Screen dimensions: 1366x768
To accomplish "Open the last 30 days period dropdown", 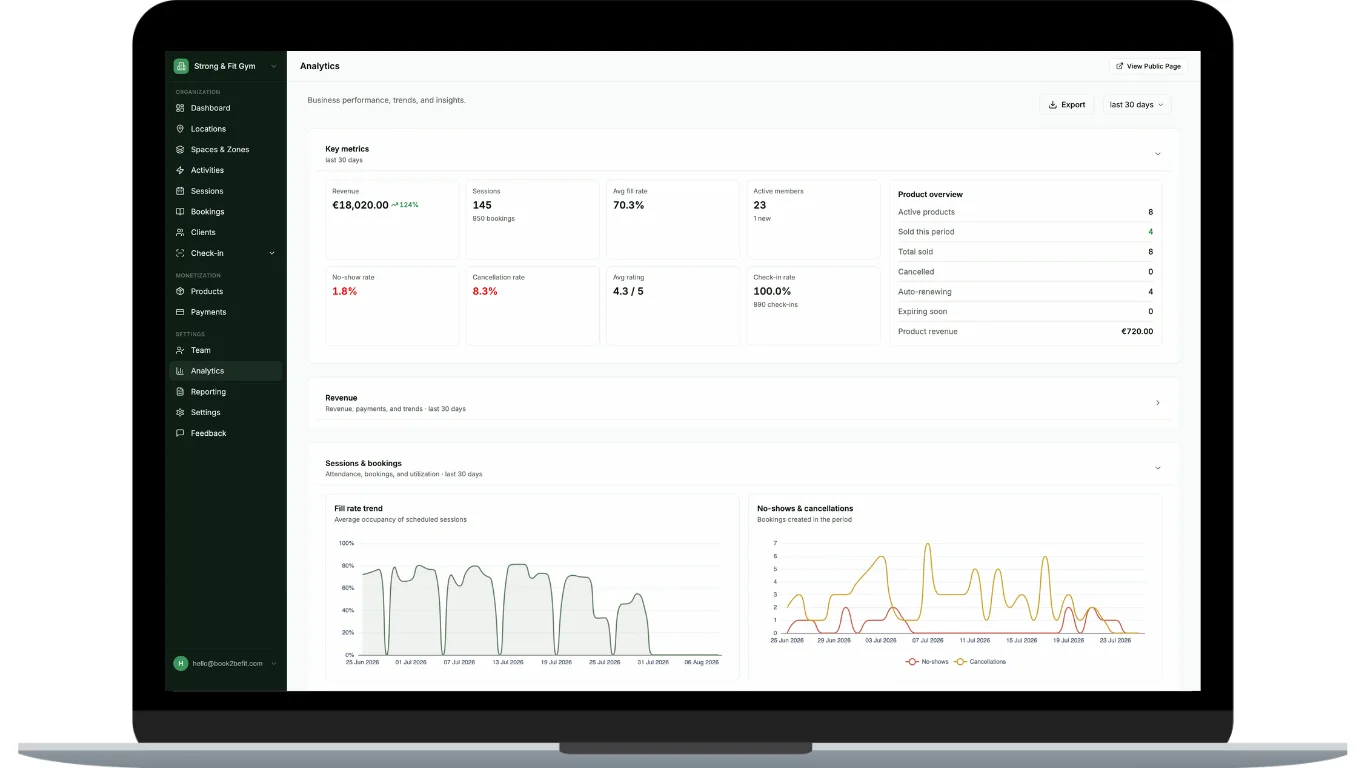I will [x=1137, y=104].
